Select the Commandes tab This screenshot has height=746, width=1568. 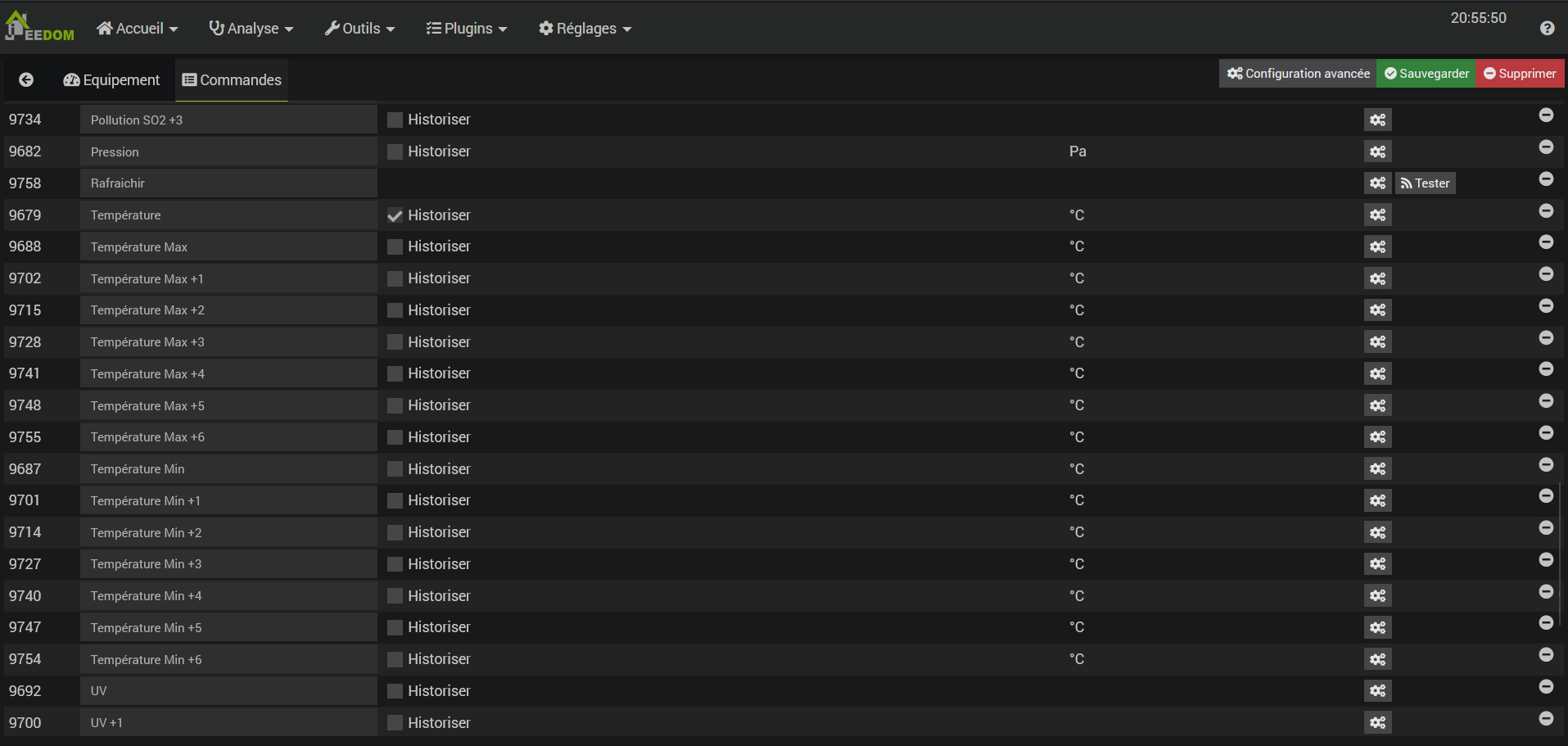click(x=232, y=80)
